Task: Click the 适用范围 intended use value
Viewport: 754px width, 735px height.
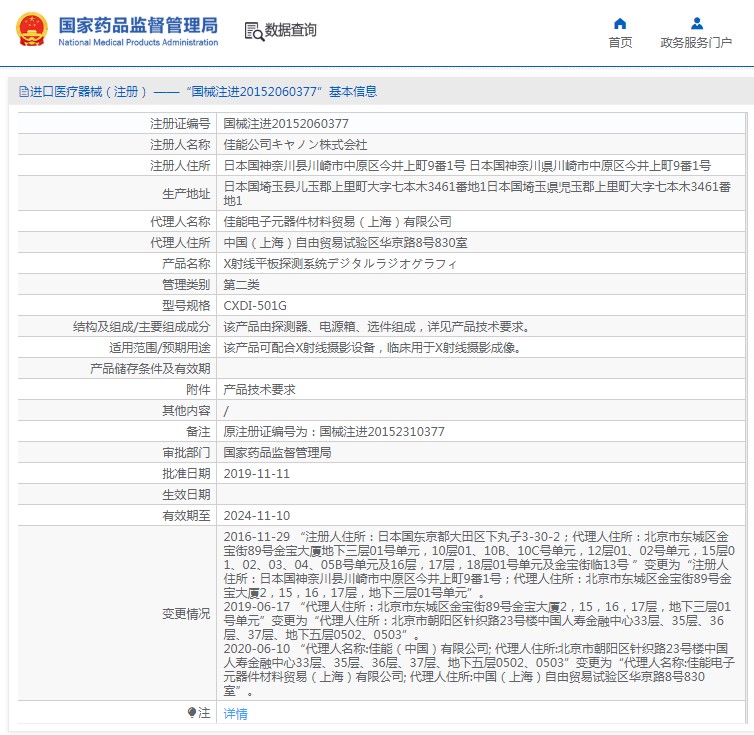Action: tap(373, 348)
